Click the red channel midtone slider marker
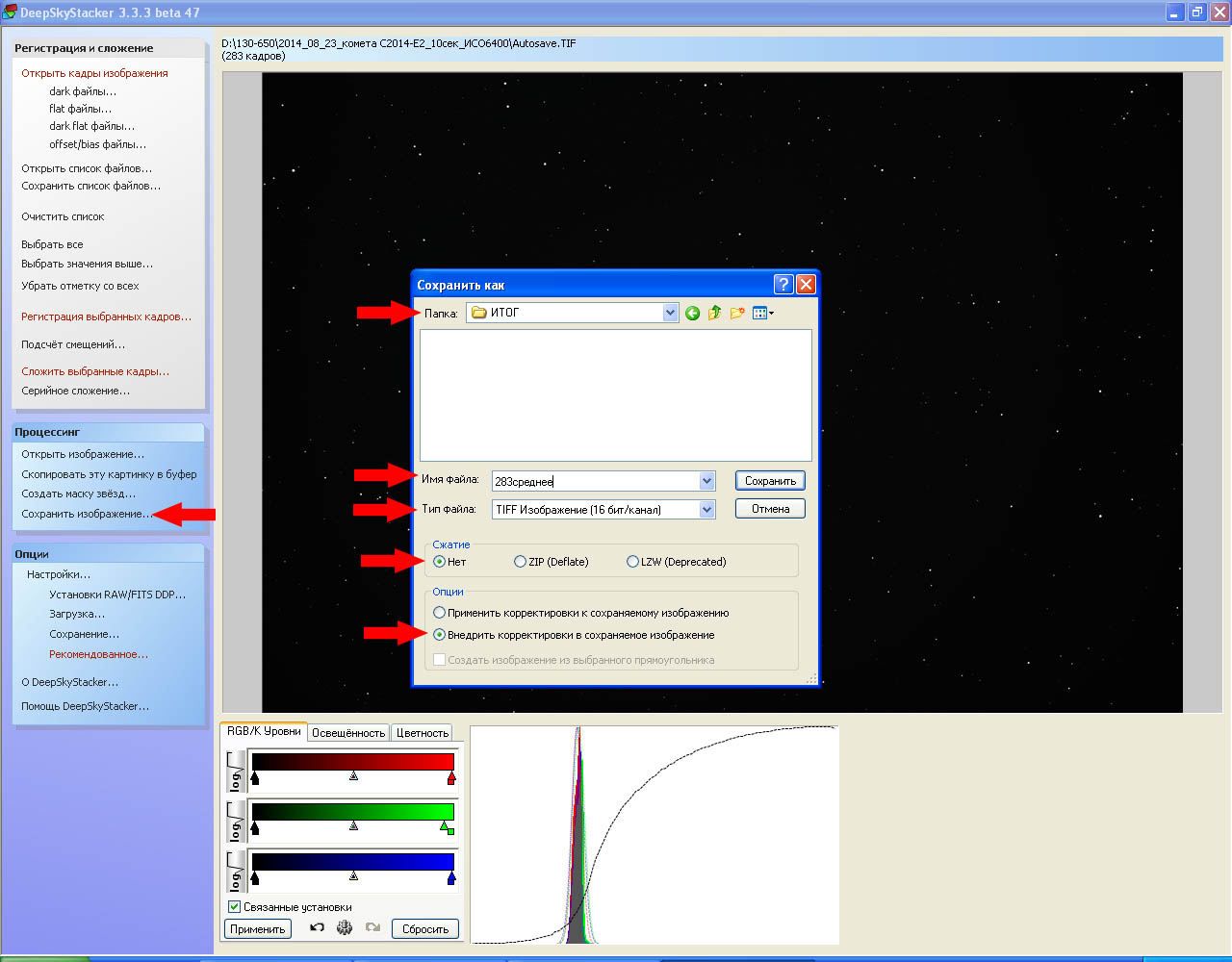Screen dimensions: 1232x962 point(353,776)
